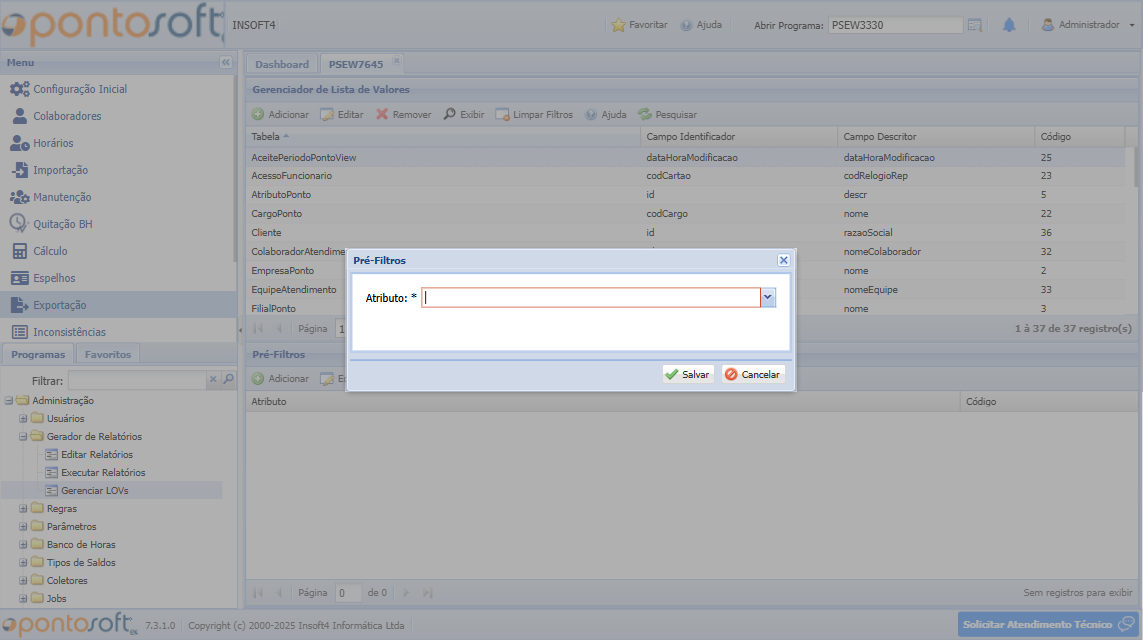Collapse the Menu panel with double-arrow icon
Image resolution: width=1143 pixels, height=640 pixels.
225,62
